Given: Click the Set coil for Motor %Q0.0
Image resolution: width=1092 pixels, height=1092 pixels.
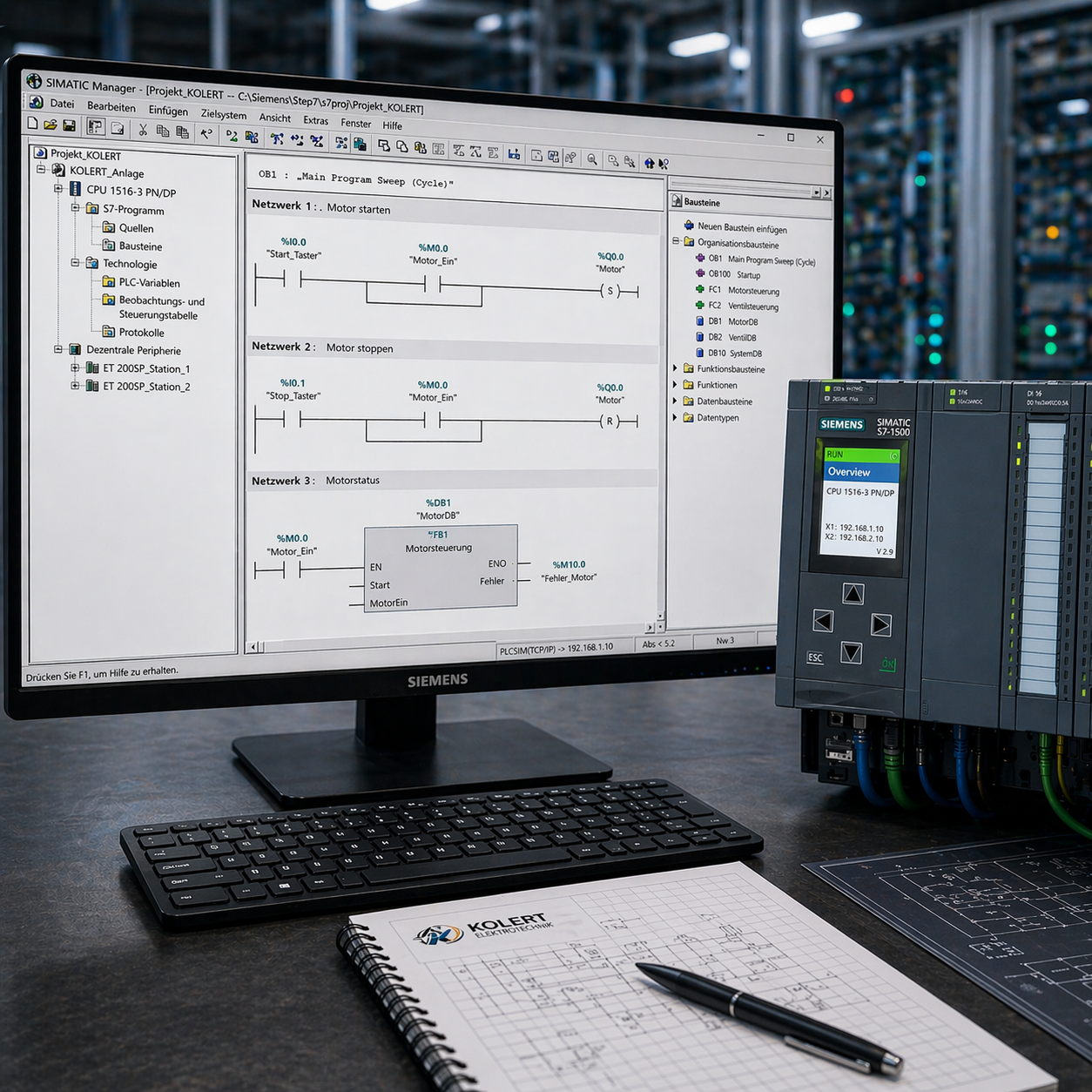Looking at the screenshot, I should coord(610,291).
